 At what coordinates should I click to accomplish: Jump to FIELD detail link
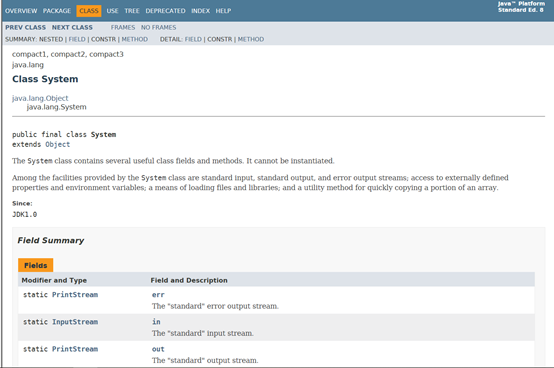pos(193,39)
